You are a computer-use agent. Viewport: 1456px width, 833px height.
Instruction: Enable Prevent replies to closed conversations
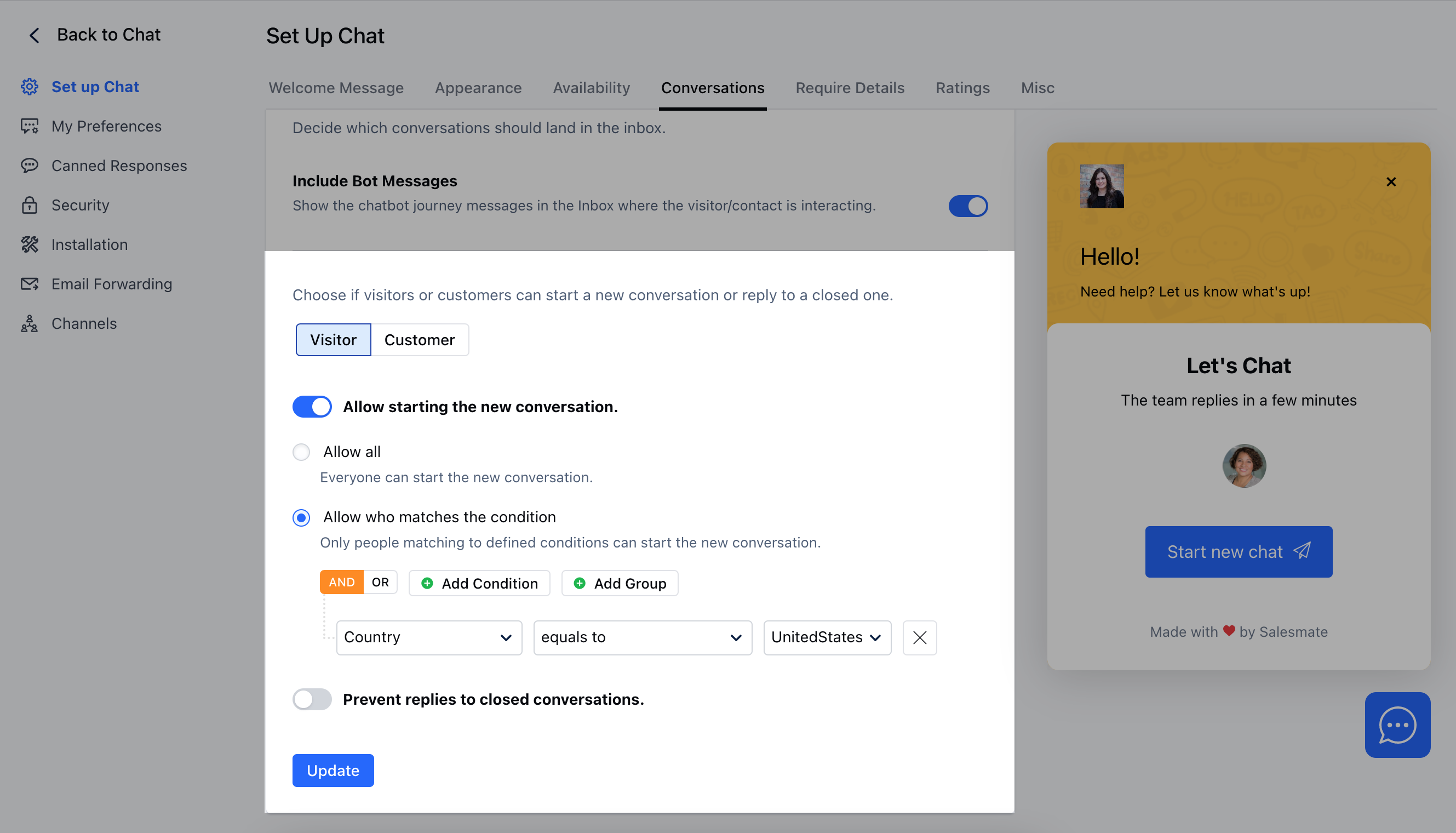click(x=312, y=699)
